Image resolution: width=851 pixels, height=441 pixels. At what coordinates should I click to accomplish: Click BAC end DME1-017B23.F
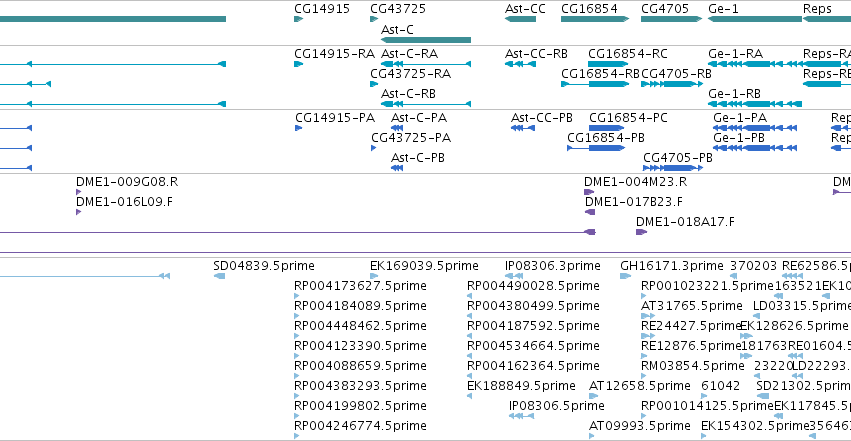[x=634, y=202]
